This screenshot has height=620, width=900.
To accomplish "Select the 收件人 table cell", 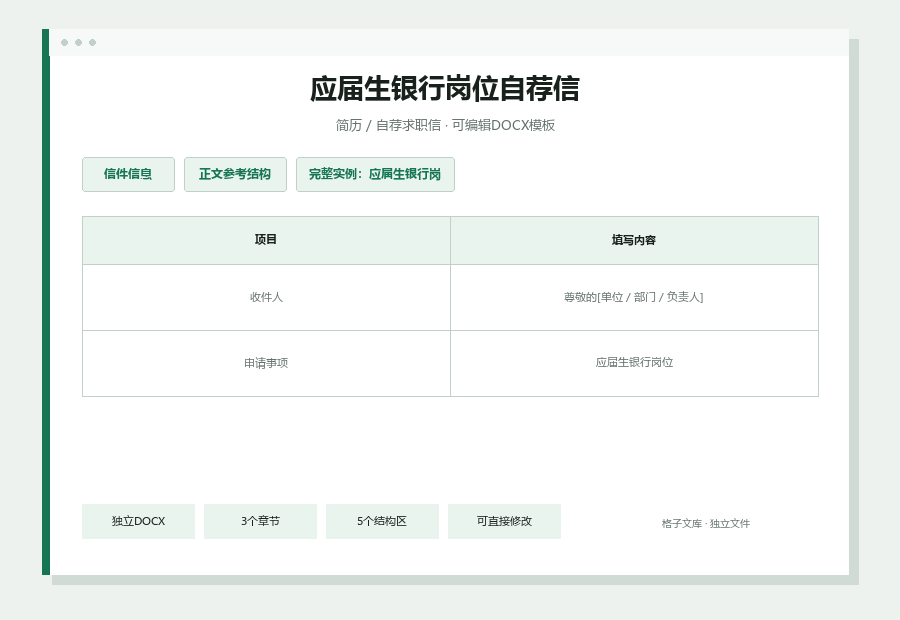I will coord(266,297).
